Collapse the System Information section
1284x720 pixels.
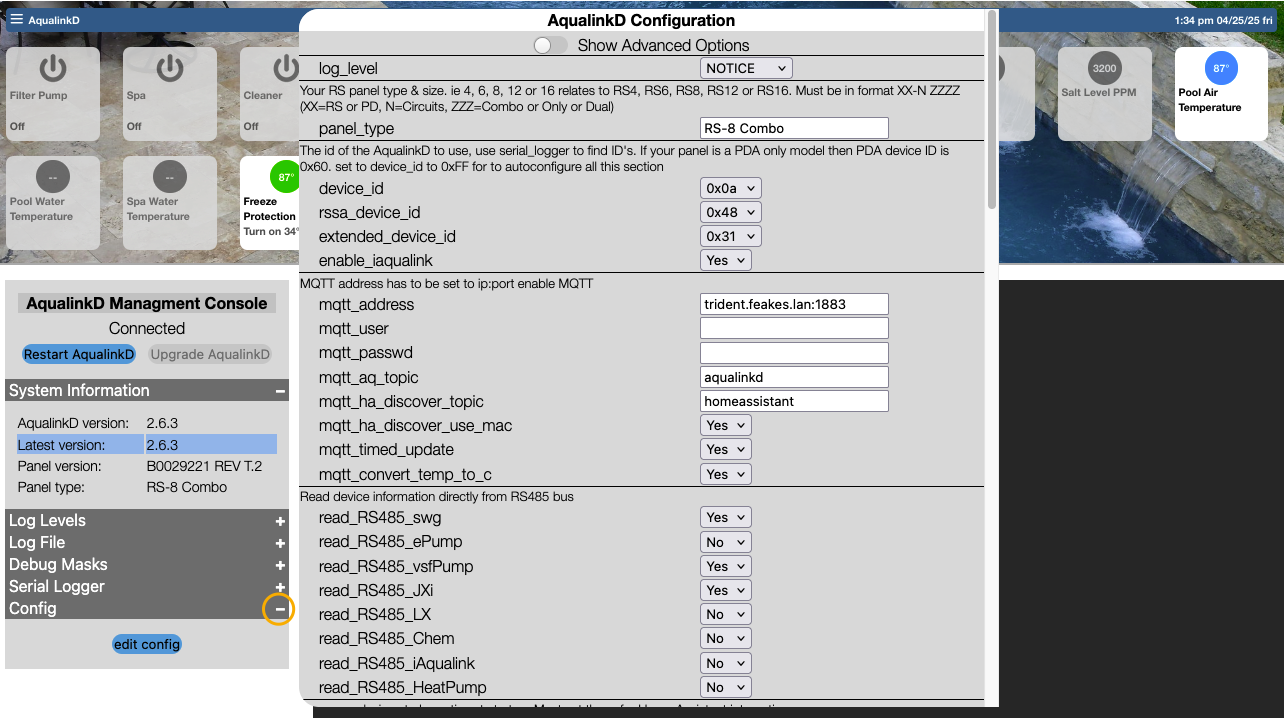coord(280,391)
